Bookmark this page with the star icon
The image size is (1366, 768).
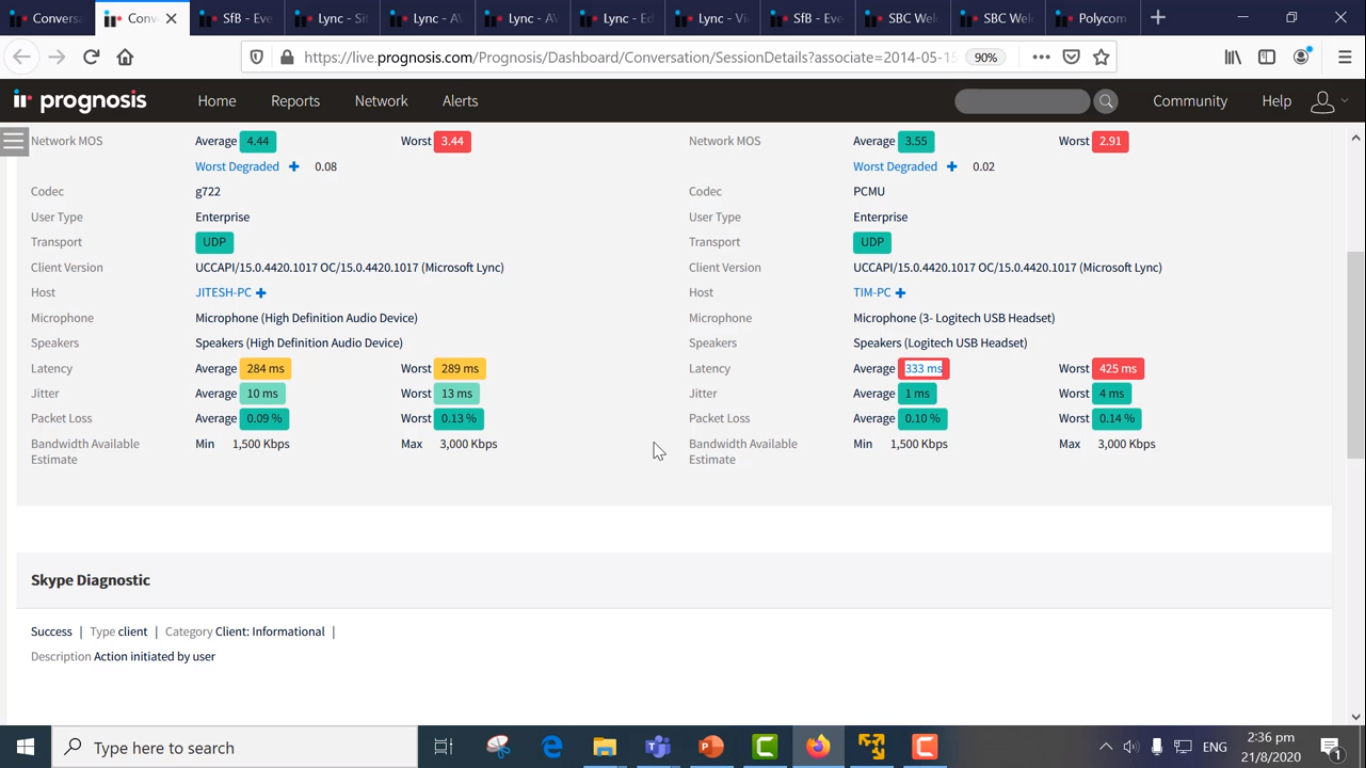pos(1101,57)
